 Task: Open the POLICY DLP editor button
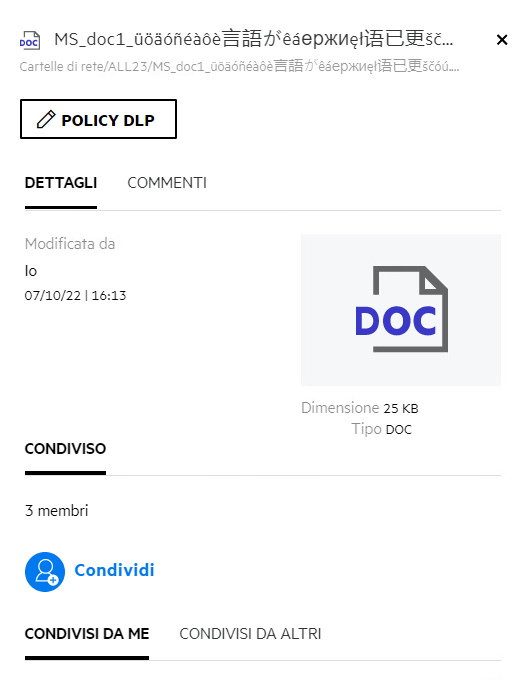tap(98, 119)
